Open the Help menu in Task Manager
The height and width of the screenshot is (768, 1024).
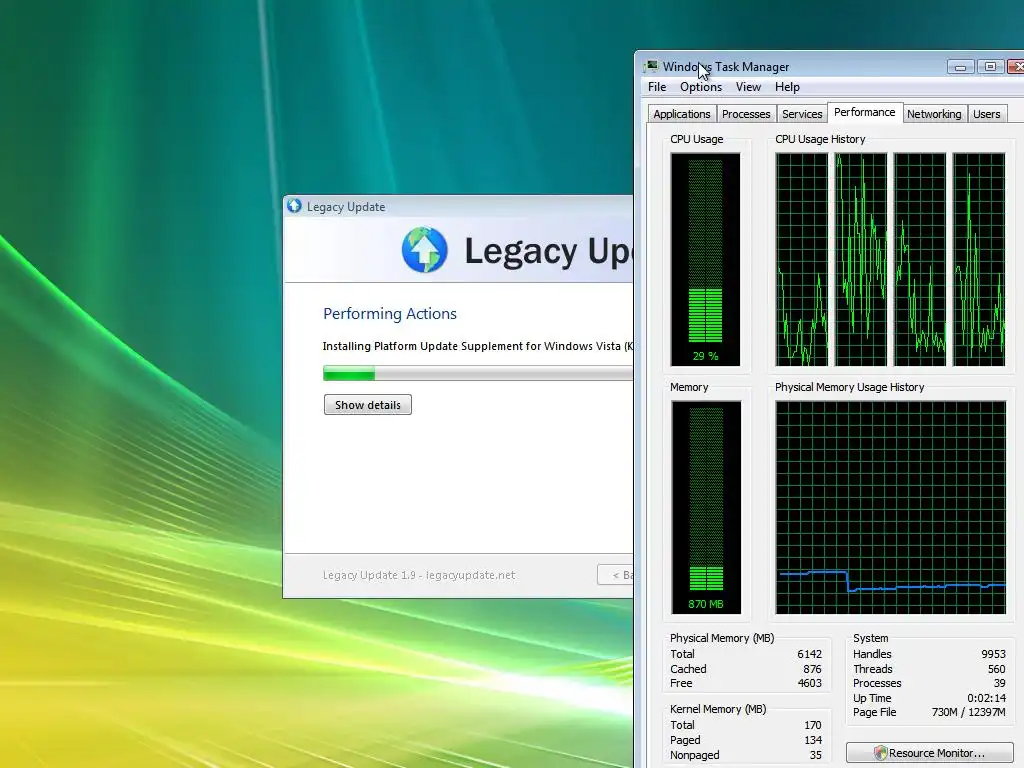tap(787, 87)
